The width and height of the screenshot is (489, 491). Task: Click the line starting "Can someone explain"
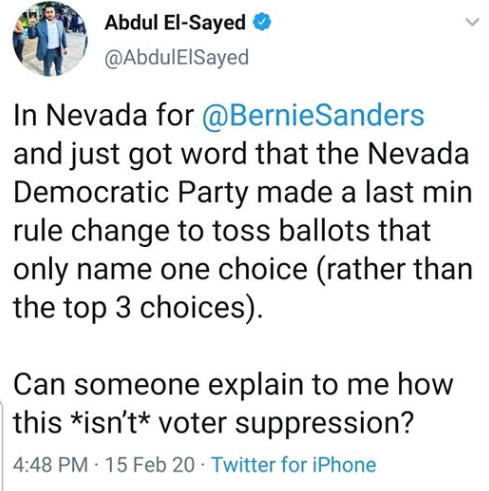(233, 384)
